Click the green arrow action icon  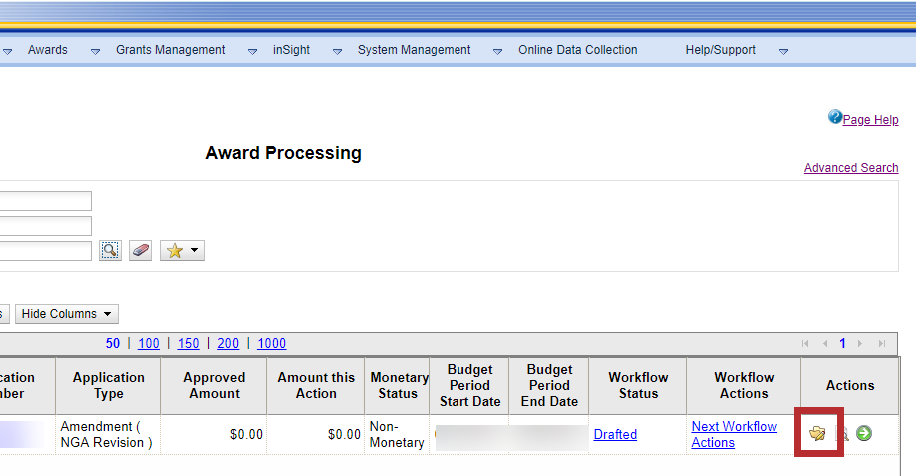pos(864,433)
